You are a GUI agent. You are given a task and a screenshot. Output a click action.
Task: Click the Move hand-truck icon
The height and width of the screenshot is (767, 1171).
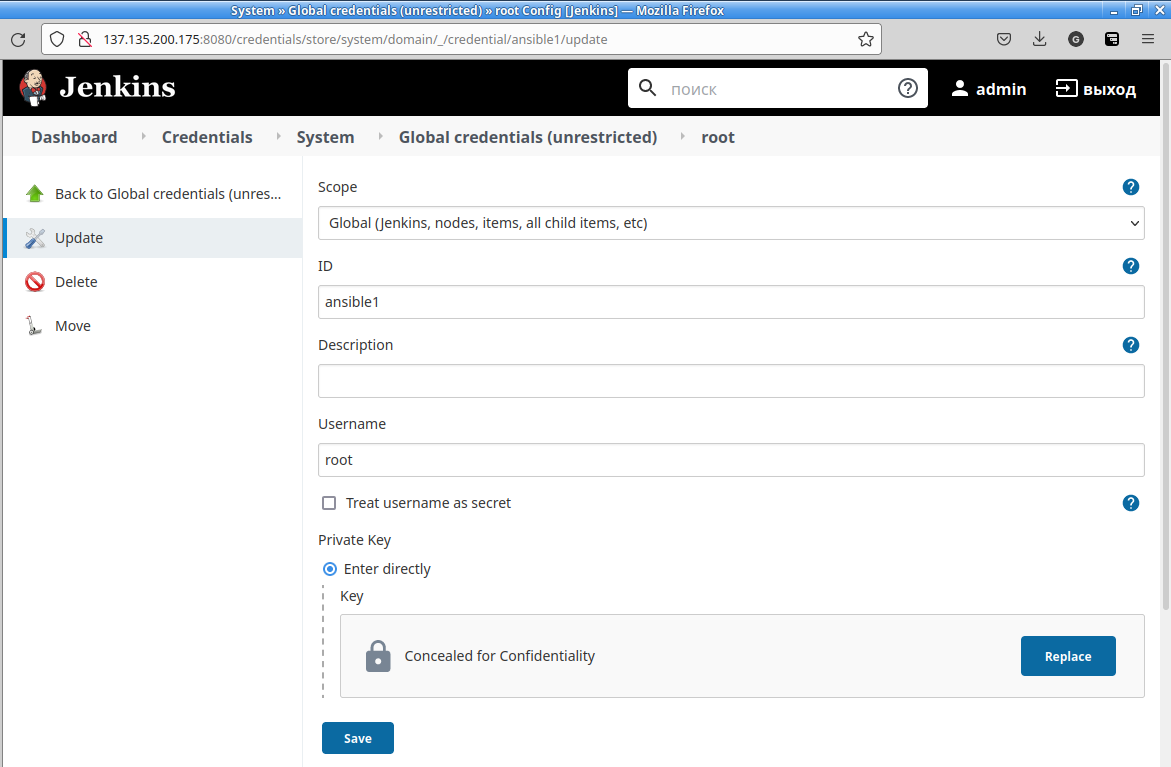34,326
